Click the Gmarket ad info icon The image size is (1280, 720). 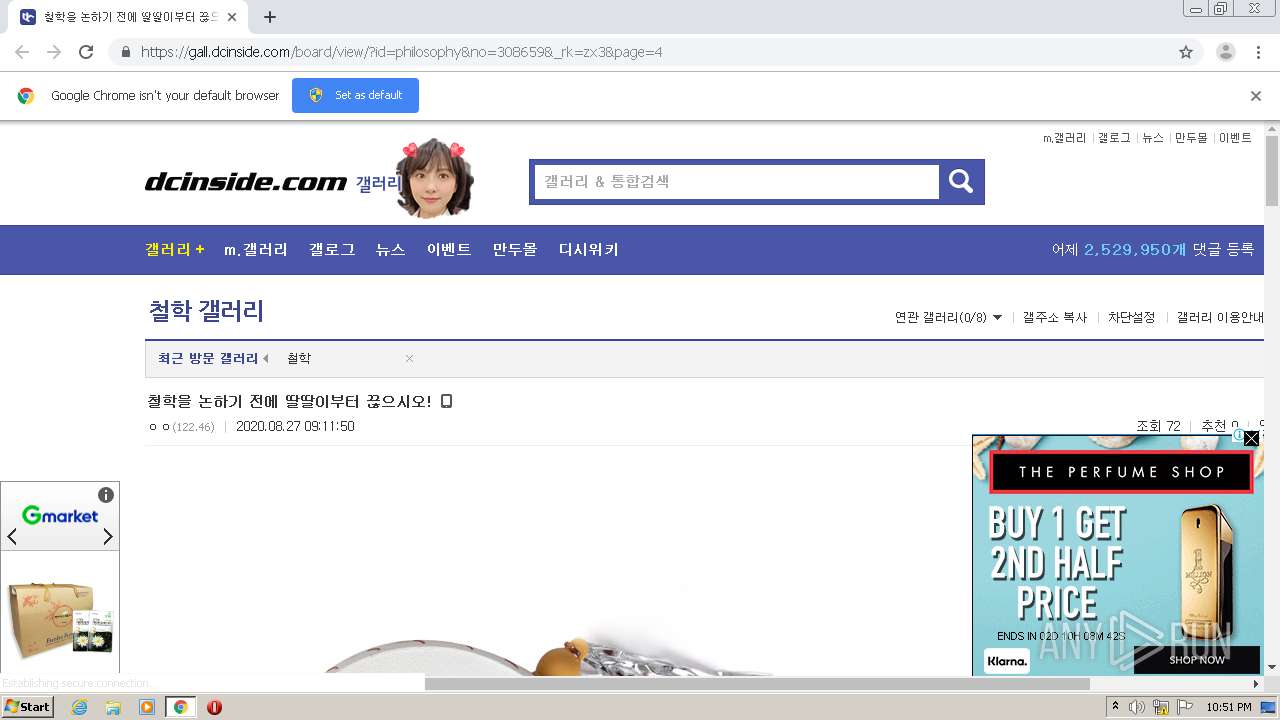pos(106,495)
